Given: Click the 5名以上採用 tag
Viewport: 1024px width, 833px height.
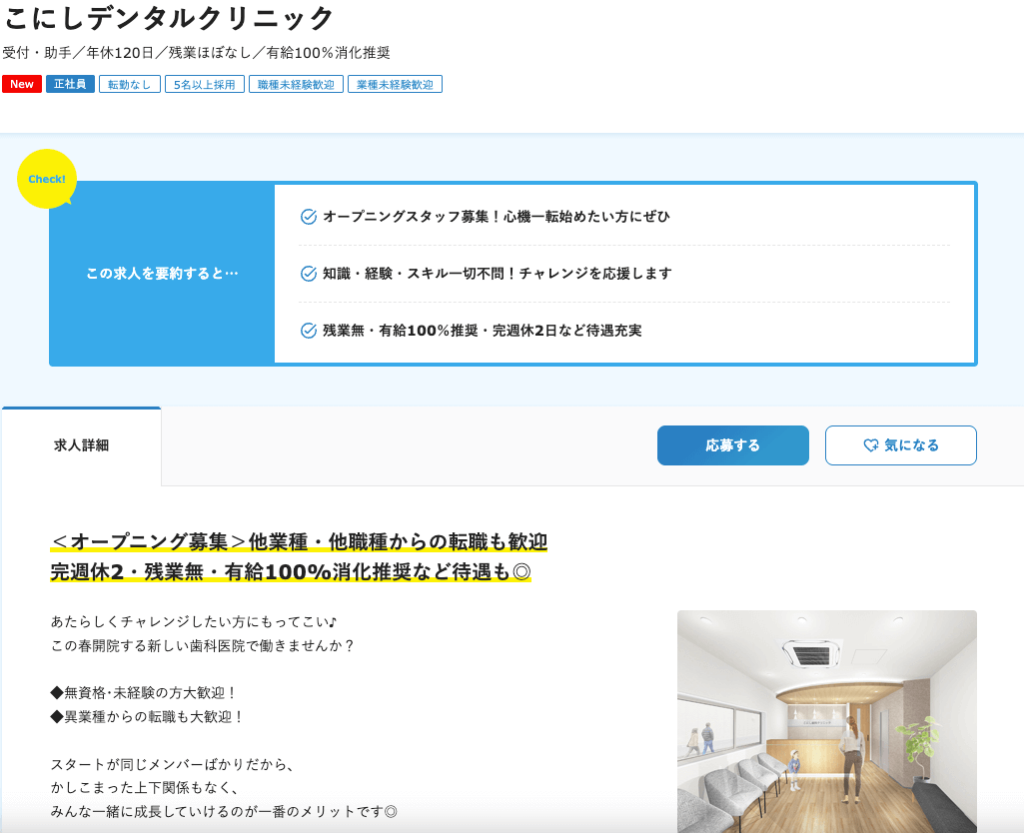Looking at the screenshot, I should 204,84.
